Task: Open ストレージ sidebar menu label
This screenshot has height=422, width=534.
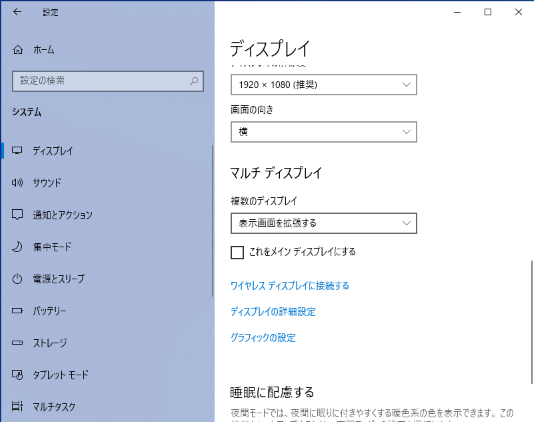Action: coord(50,343)
